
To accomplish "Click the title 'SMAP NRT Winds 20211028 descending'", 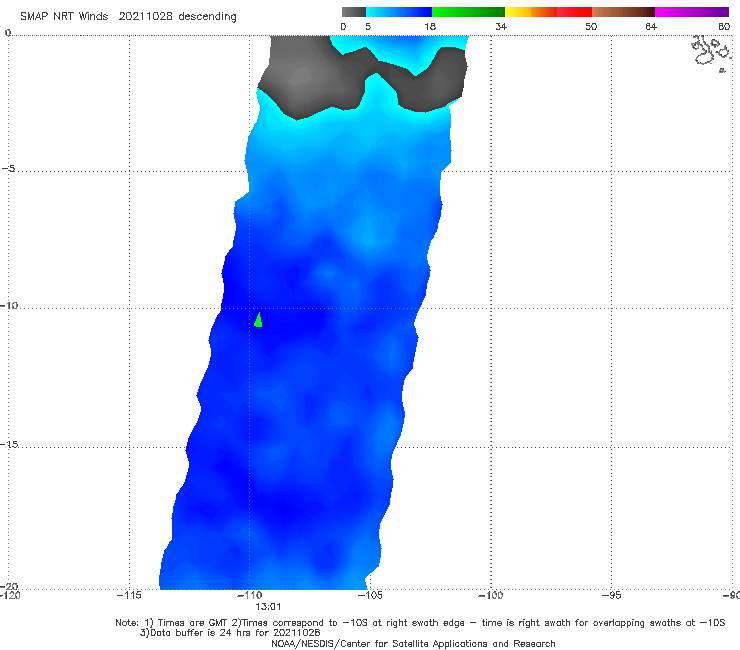I will (x=128, y=17).
